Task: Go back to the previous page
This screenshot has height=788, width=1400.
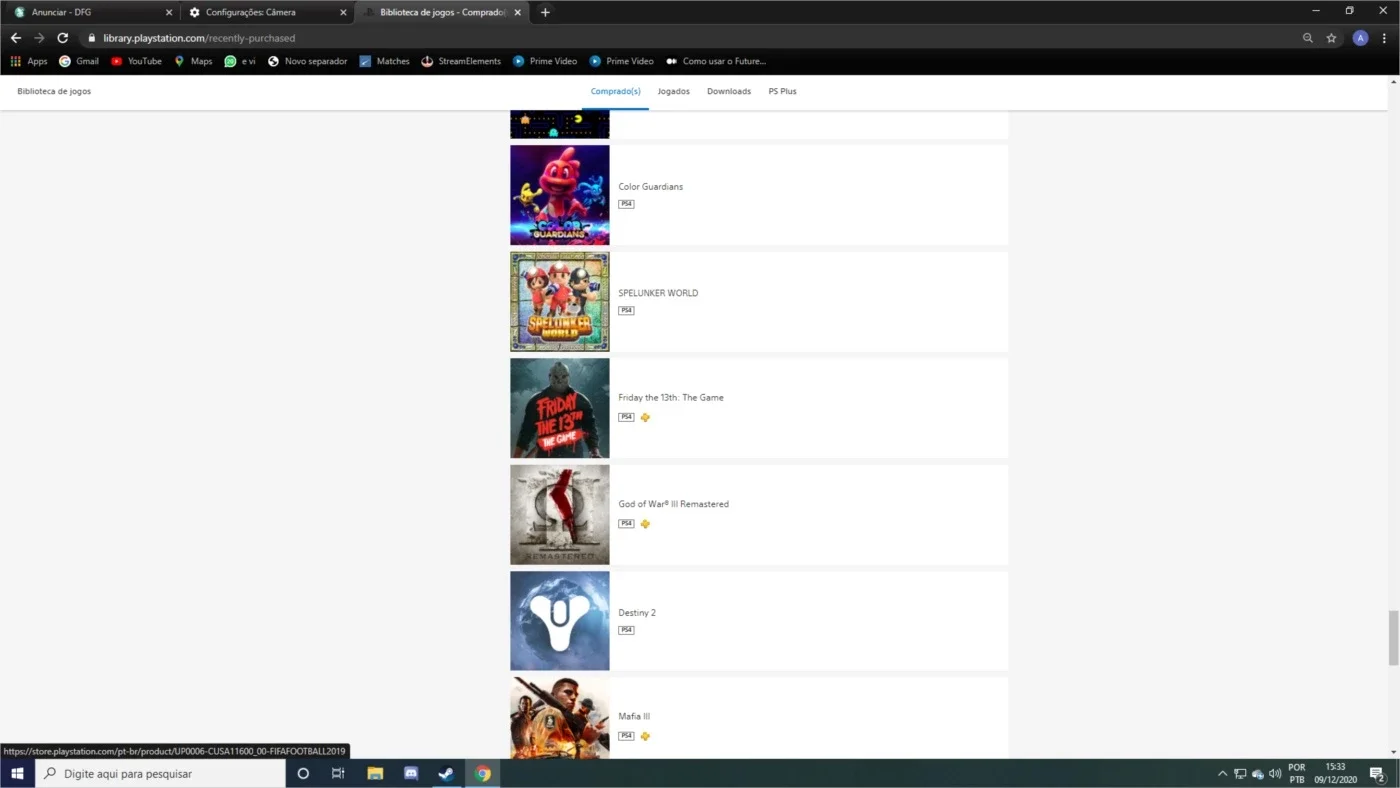Action: pos(15,38)
